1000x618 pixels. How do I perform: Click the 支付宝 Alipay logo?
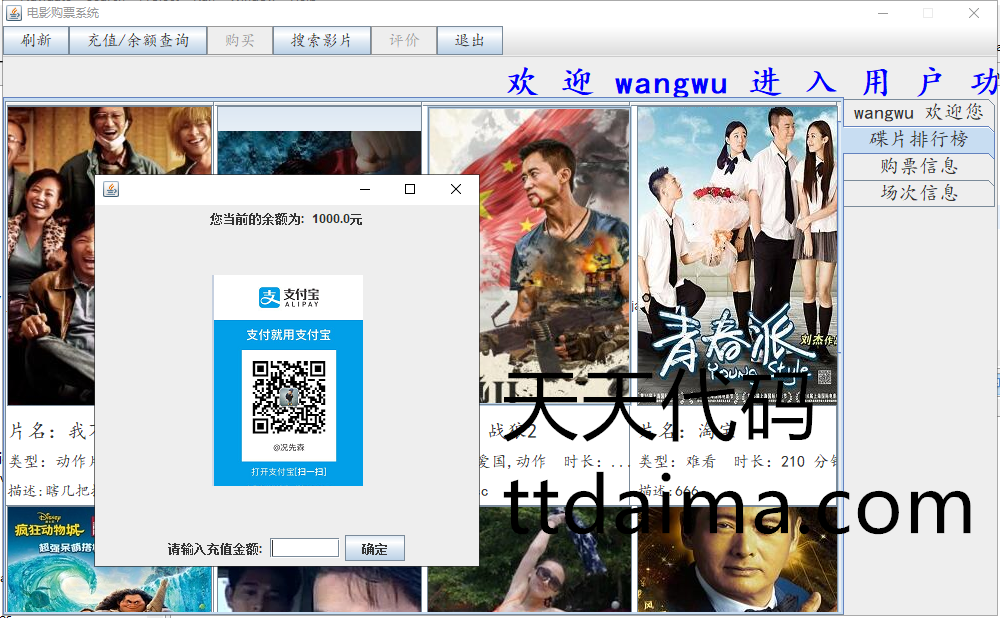[x=288, y=298]
